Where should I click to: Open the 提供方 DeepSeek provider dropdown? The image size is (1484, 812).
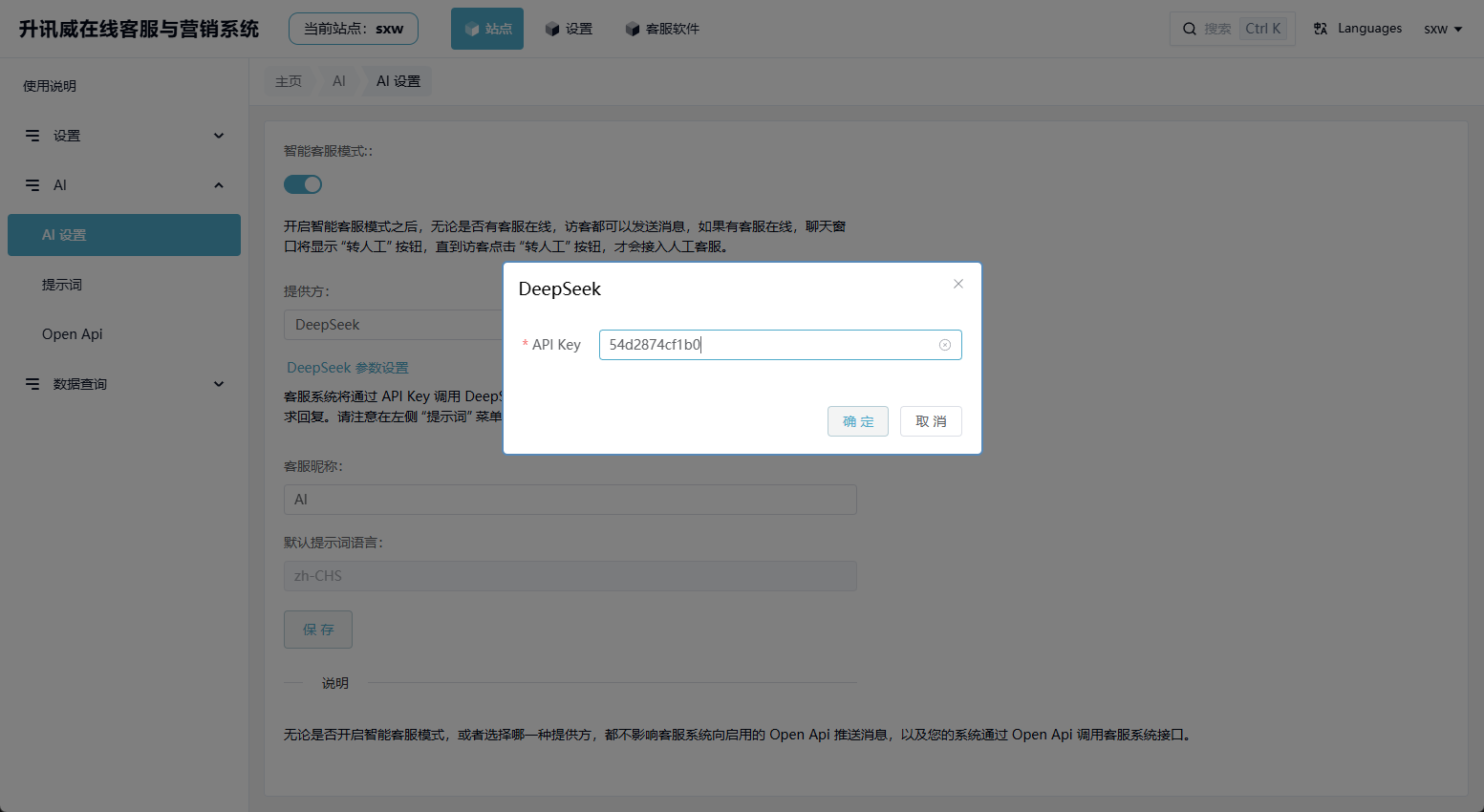pyautogui.click(x=394, y=325)
